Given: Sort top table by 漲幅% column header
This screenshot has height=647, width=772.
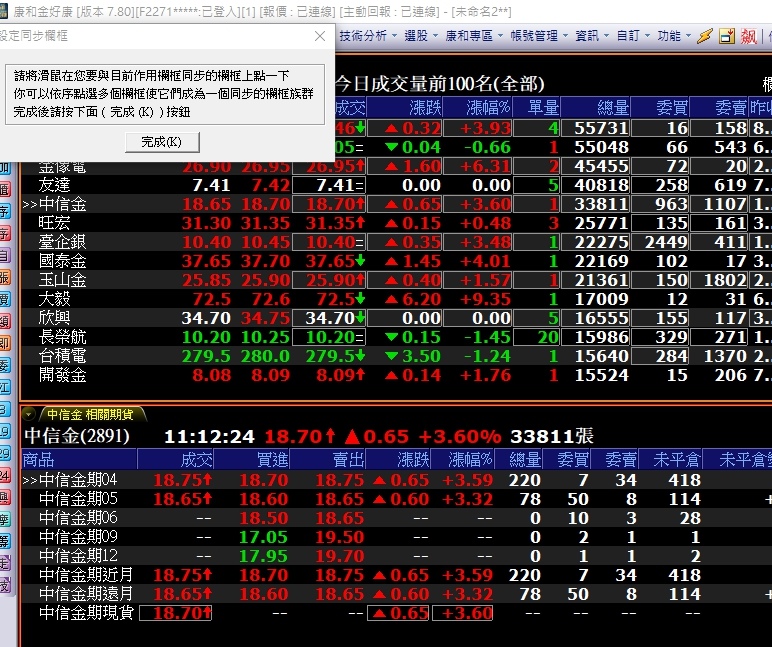Looking at the screenshot, I should click(478, 107).
